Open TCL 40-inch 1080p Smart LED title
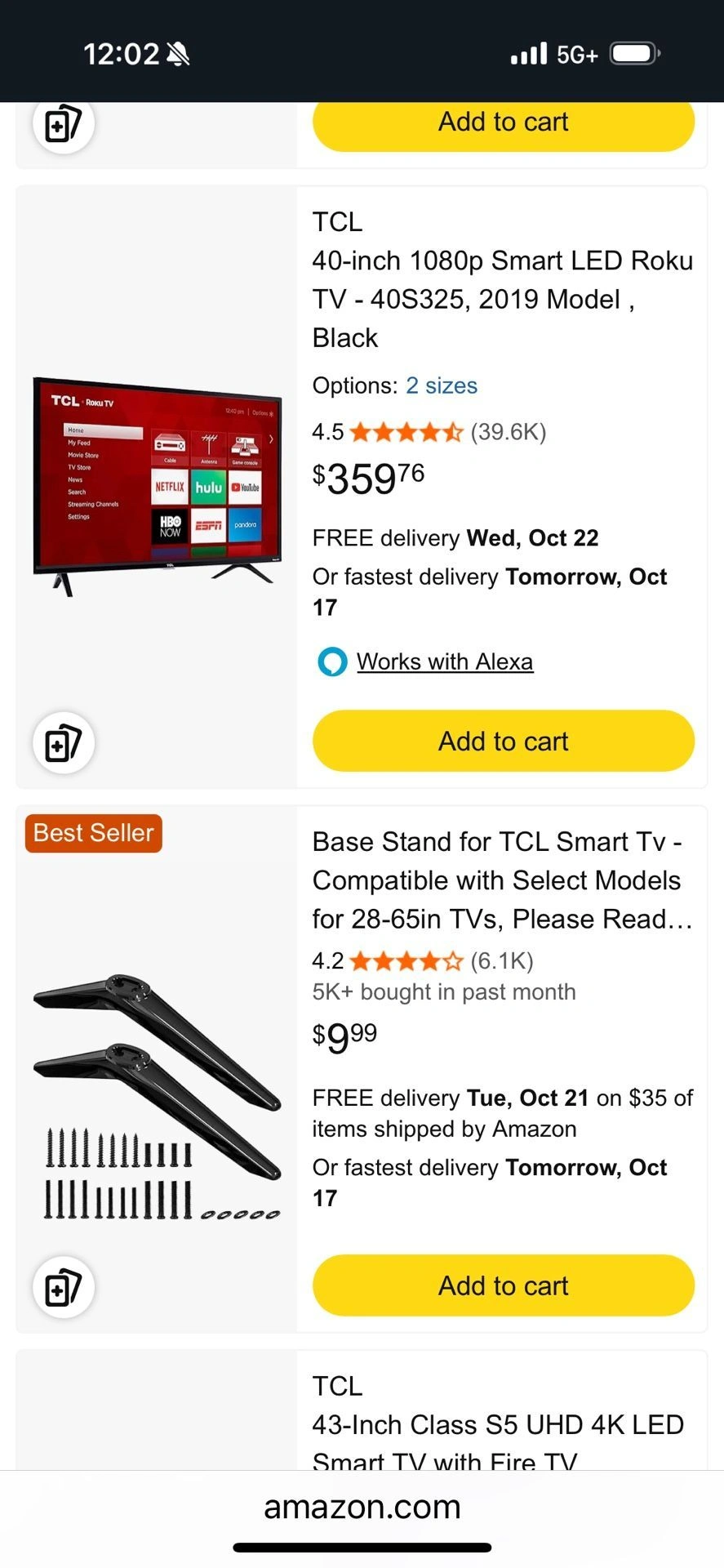724x1568 pixels. point(502,280)
